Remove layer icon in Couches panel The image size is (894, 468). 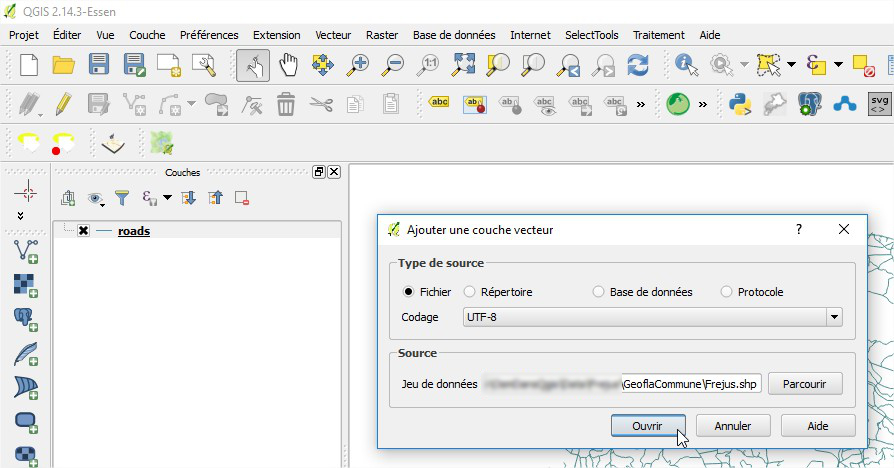pyautogui.click(x=242, y=198)
